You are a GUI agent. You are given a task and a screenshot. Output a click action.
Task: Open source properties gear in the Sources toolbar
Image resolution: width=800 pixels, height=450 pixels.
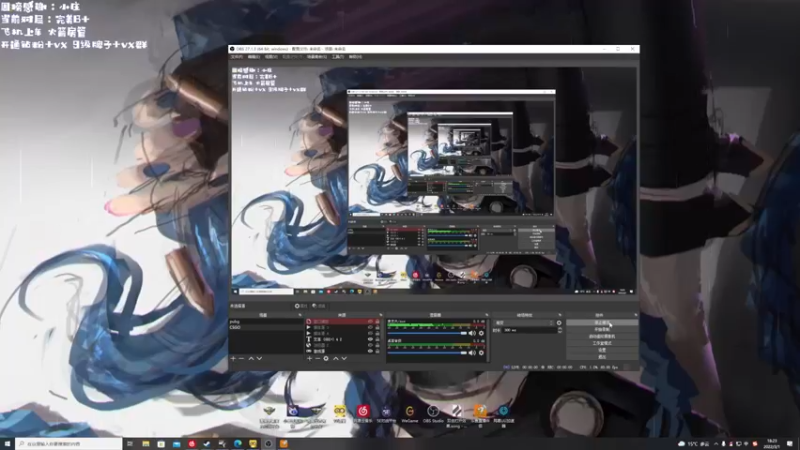pyautogui.click(x=326, y=358)
